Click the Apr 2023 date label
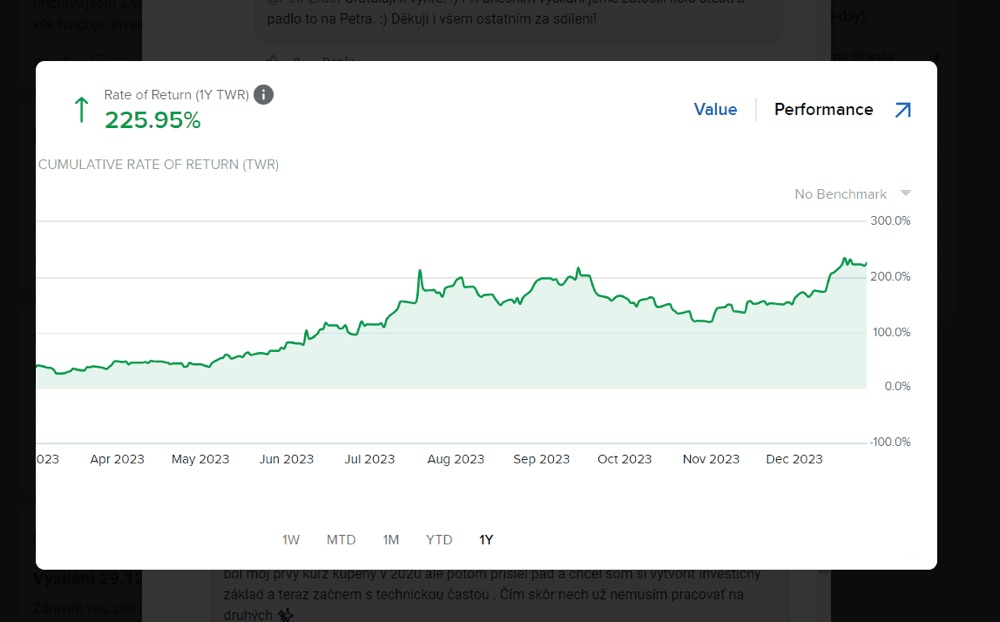This screenshot has width=1000, height=622. [117, 459]
